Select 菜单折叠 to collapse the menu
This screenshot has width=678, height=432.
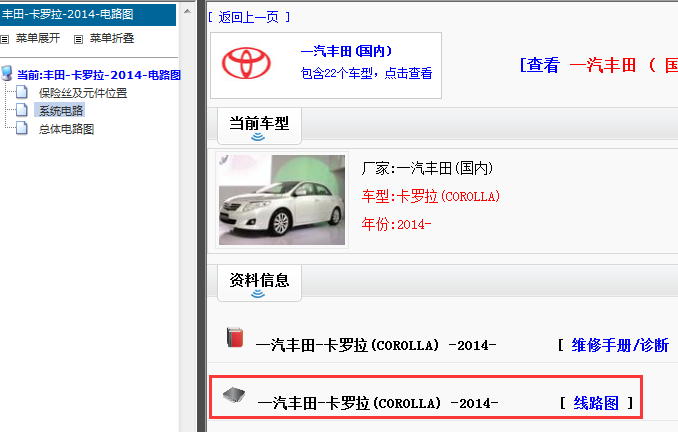coord(112,38)
